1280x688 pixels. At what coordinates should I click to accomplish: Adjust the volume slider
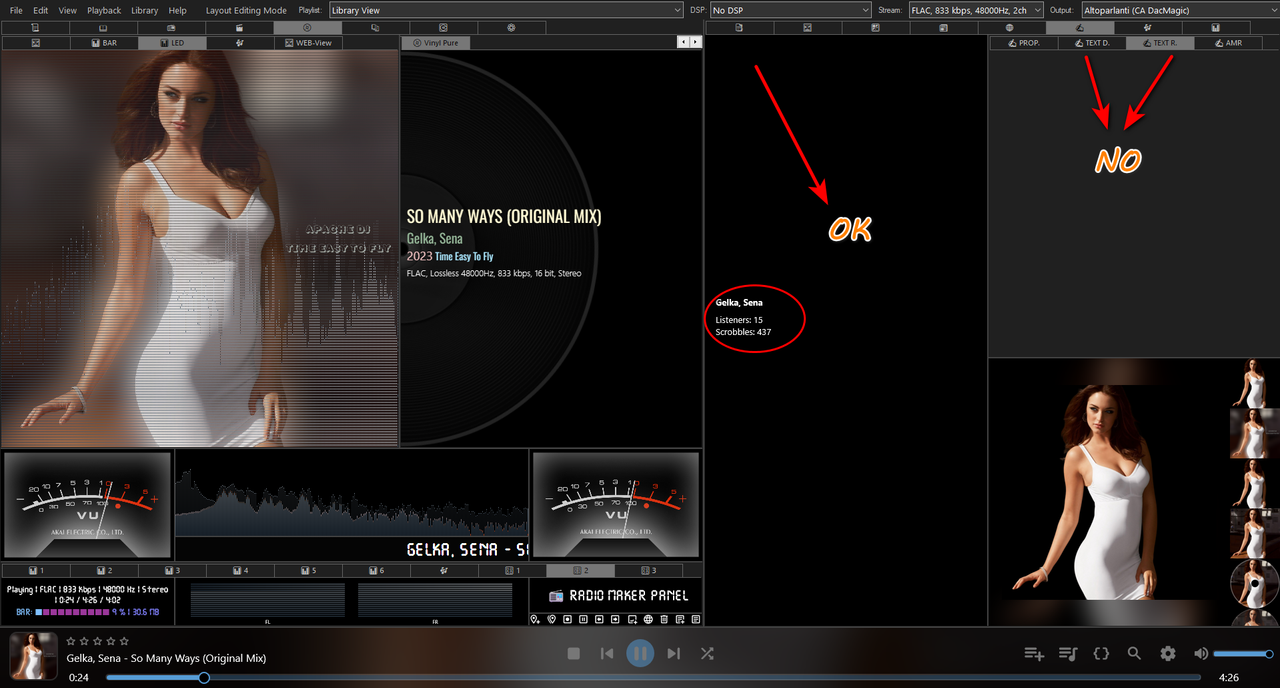click(x=1242, y=653)
